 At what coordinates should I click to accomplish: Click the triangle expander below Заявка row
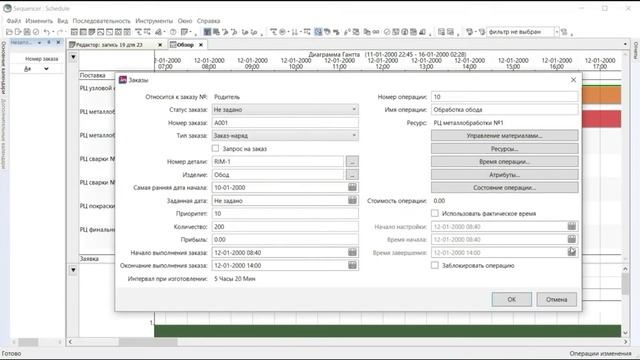tap(73, 270)
